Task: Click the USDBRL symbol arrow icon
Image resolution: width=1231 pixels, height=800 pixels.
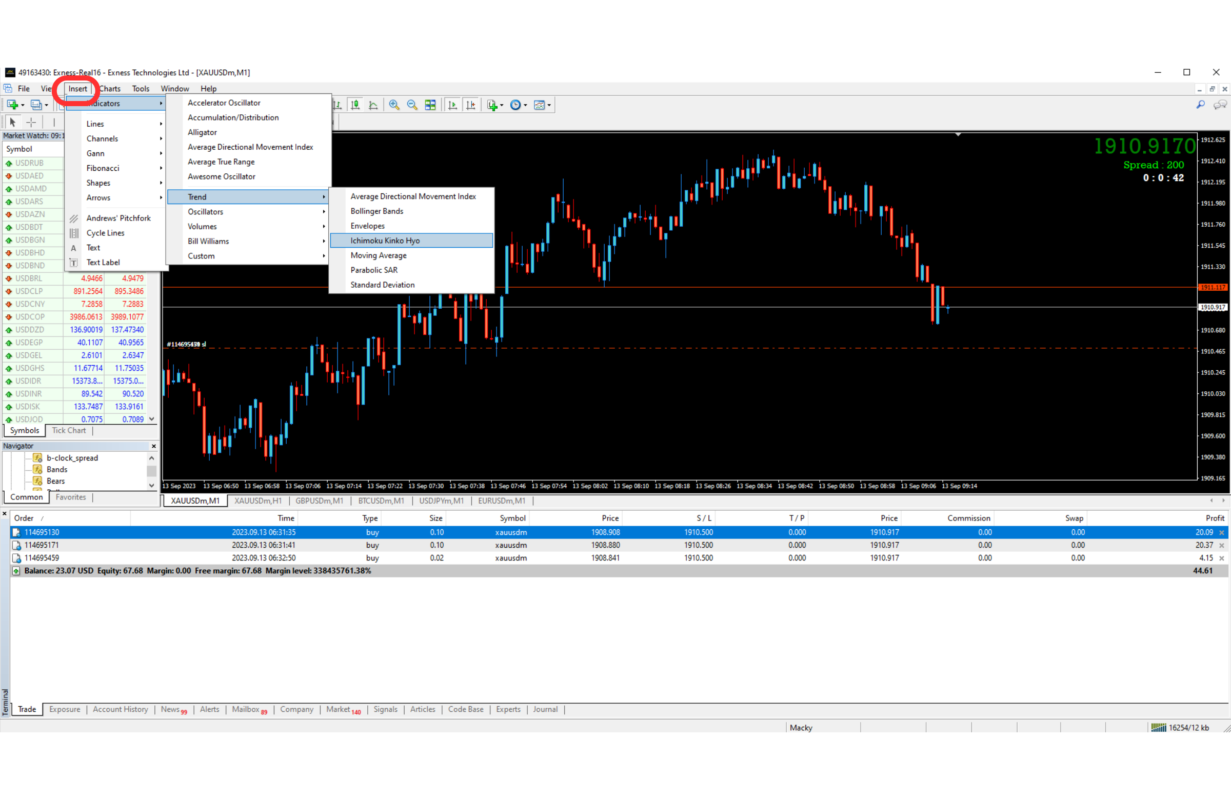Action: (x=9, y=279)
